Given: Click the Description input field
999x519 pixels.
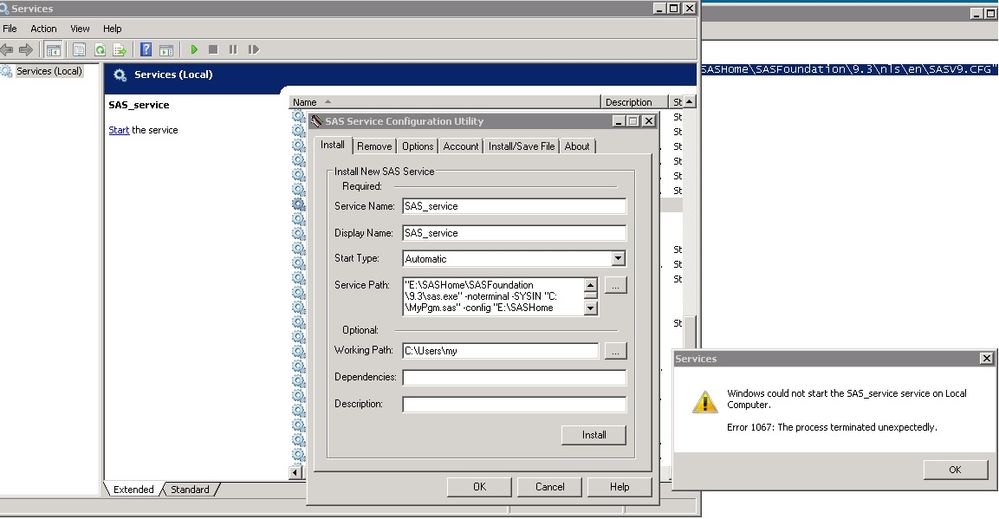Looking at the screenshot, I should (x=514, y=404).
